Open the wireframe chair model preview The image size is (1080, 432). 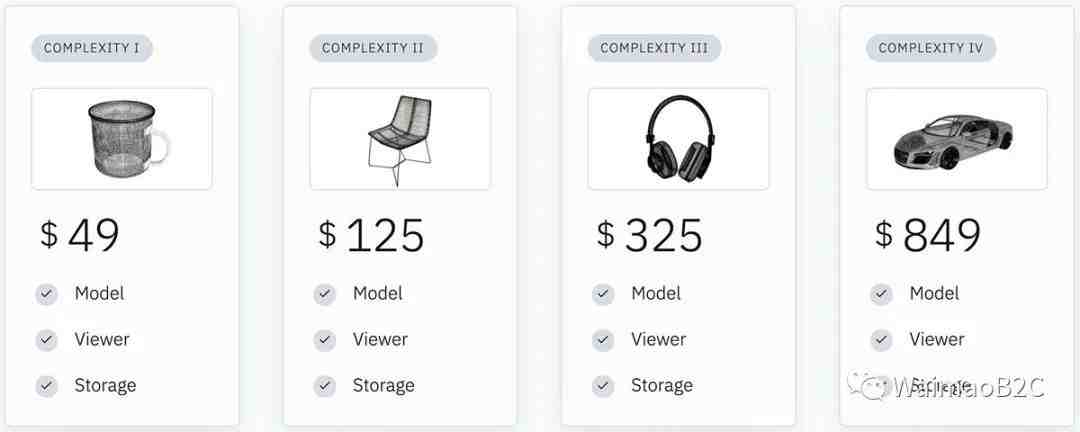tap(400, 140)
